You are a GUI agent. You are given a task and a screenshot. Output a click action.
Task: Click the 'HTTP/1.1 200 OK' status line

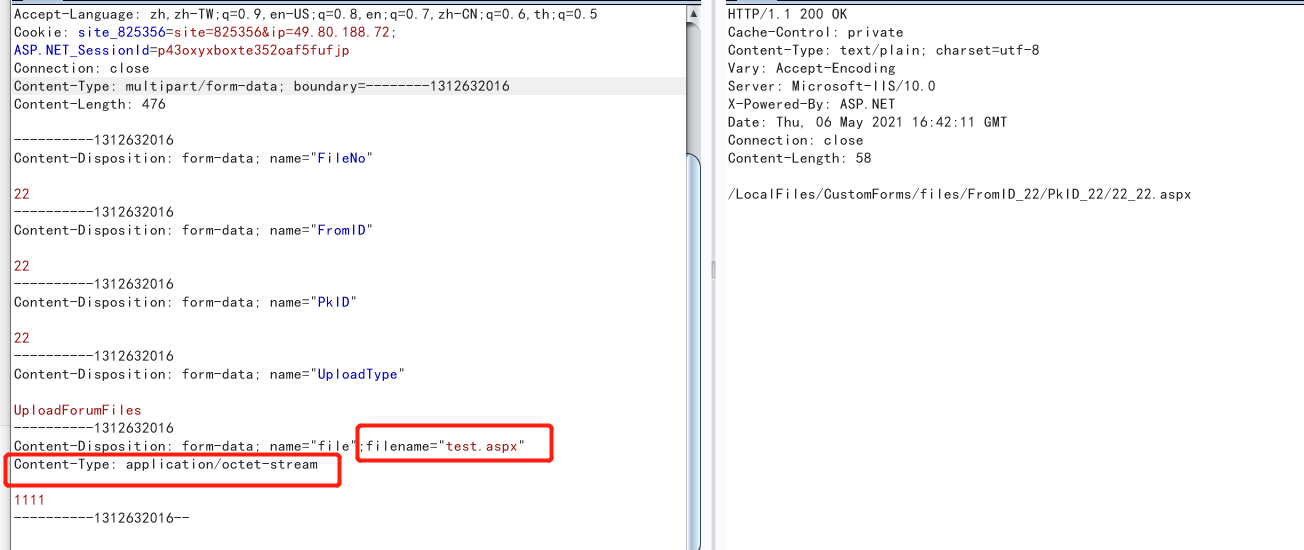point(788,14)
